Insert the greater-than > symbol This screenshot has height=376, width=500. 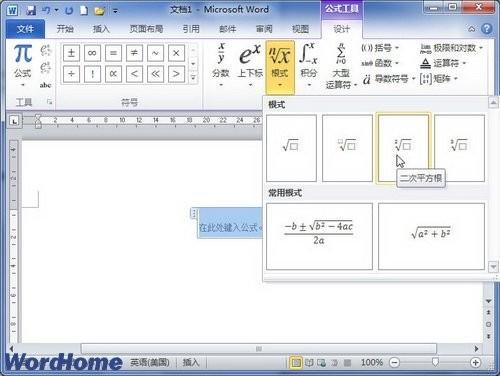(176, 74)
